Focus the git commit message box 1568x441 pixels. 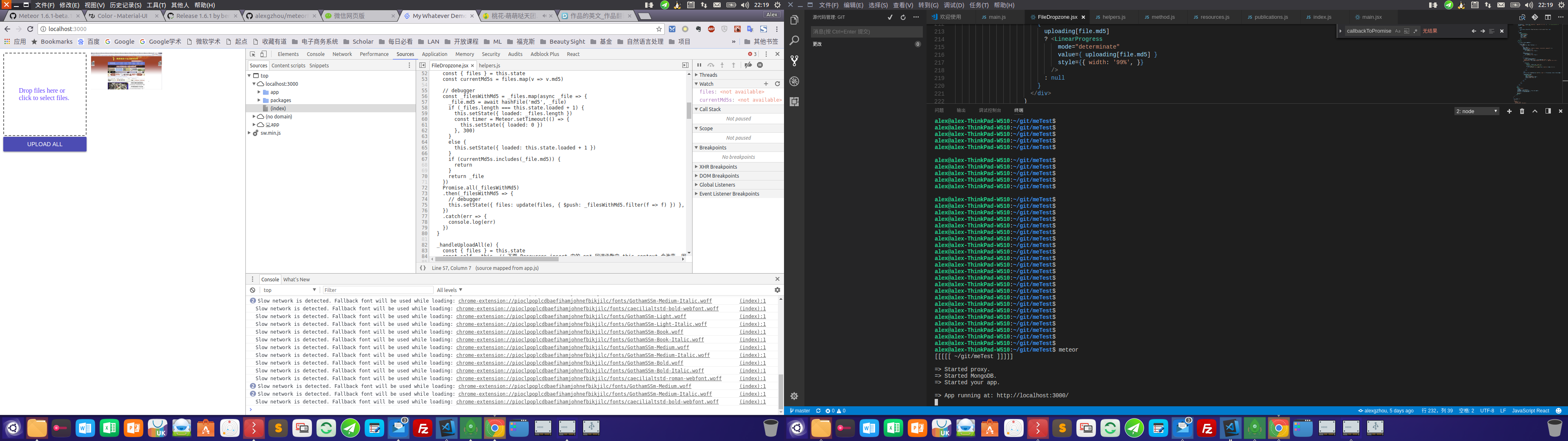[x=866, y=31]
